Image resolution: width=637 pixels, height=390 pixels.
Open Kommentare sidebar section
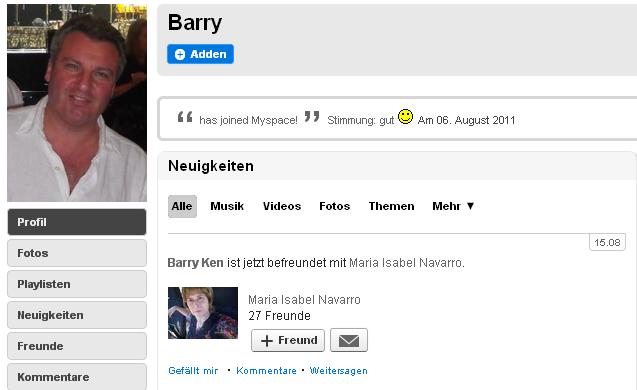[x=77, y=377]
